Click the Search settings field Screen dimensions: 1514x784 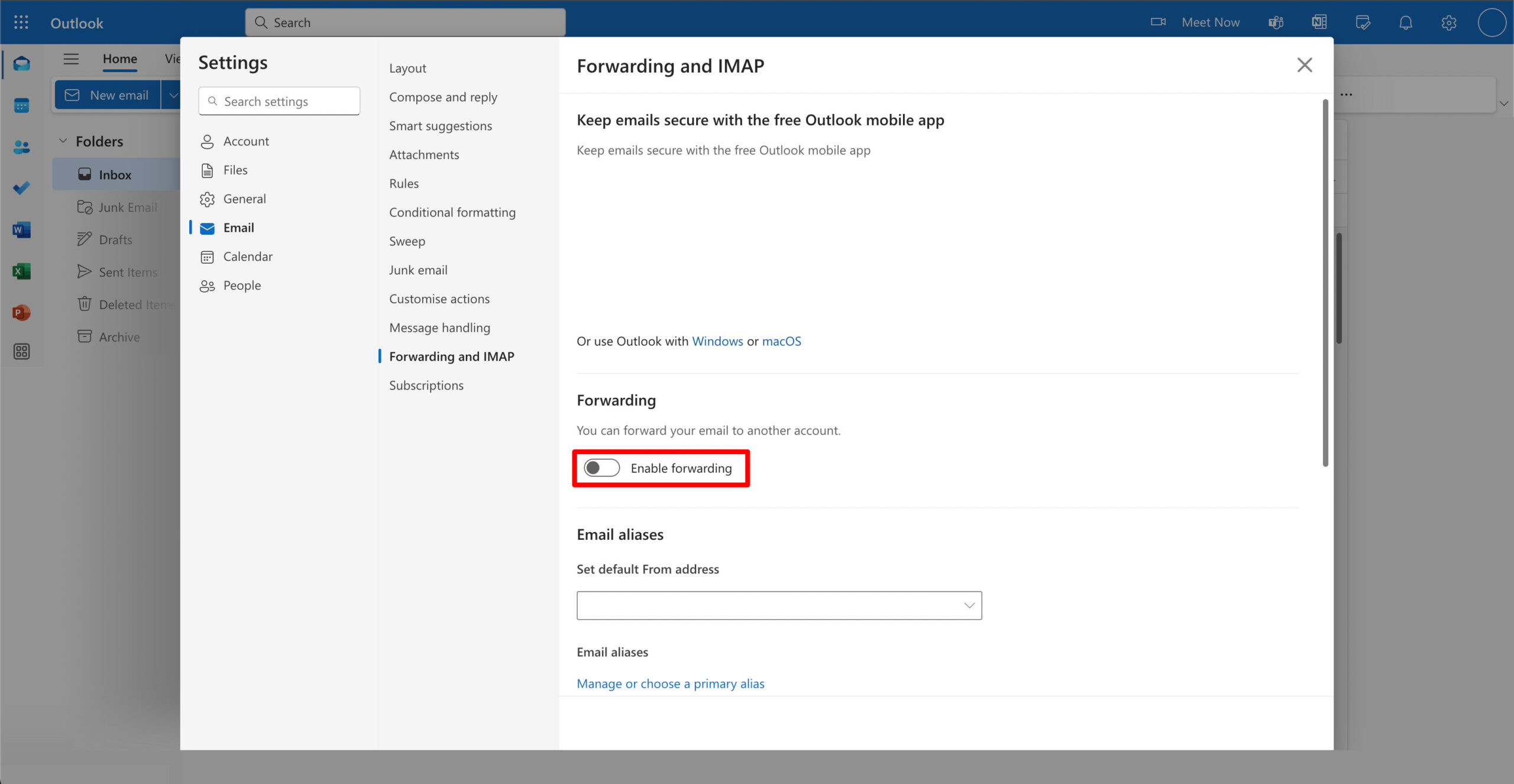point(279,101)
